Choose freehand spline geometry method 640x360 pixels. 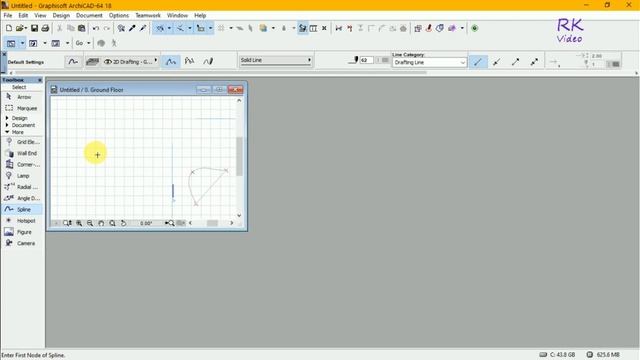tap(208, 62)
